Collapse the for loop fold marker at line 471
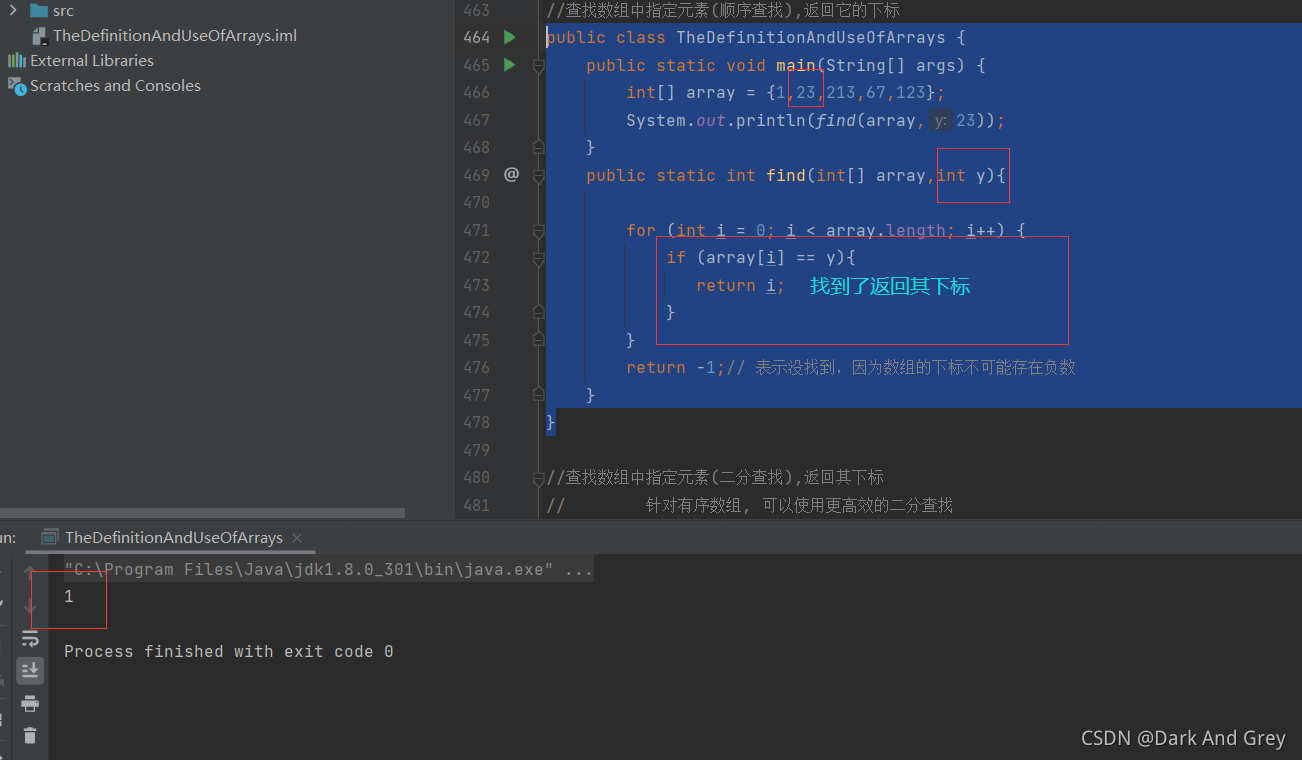 [x=538, y=230]
